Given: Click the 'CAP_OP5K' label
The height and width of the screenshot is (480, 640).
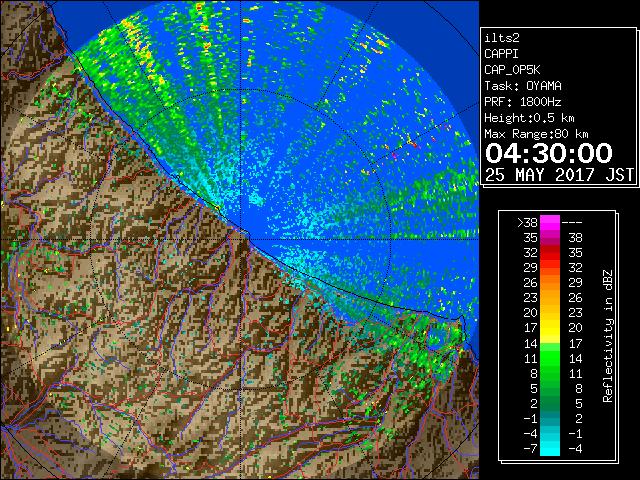Looking at the screenshot, I should (x=512, y=70).
